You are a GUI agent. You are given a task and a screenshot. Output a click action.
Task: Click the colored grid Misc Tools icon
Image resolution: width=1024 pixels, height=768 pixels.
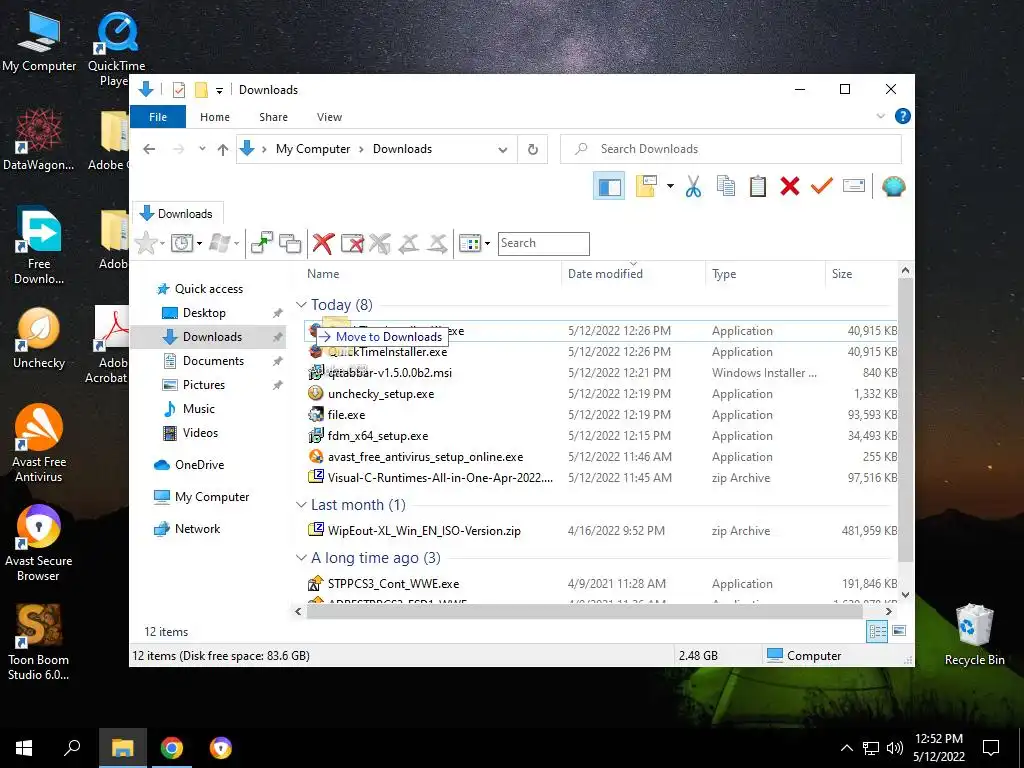tap(470, 244)
